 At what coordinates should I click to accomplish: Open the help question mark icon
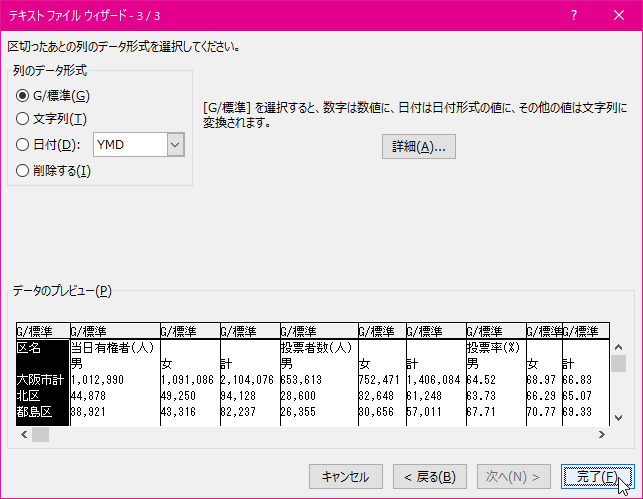point(574,16)
